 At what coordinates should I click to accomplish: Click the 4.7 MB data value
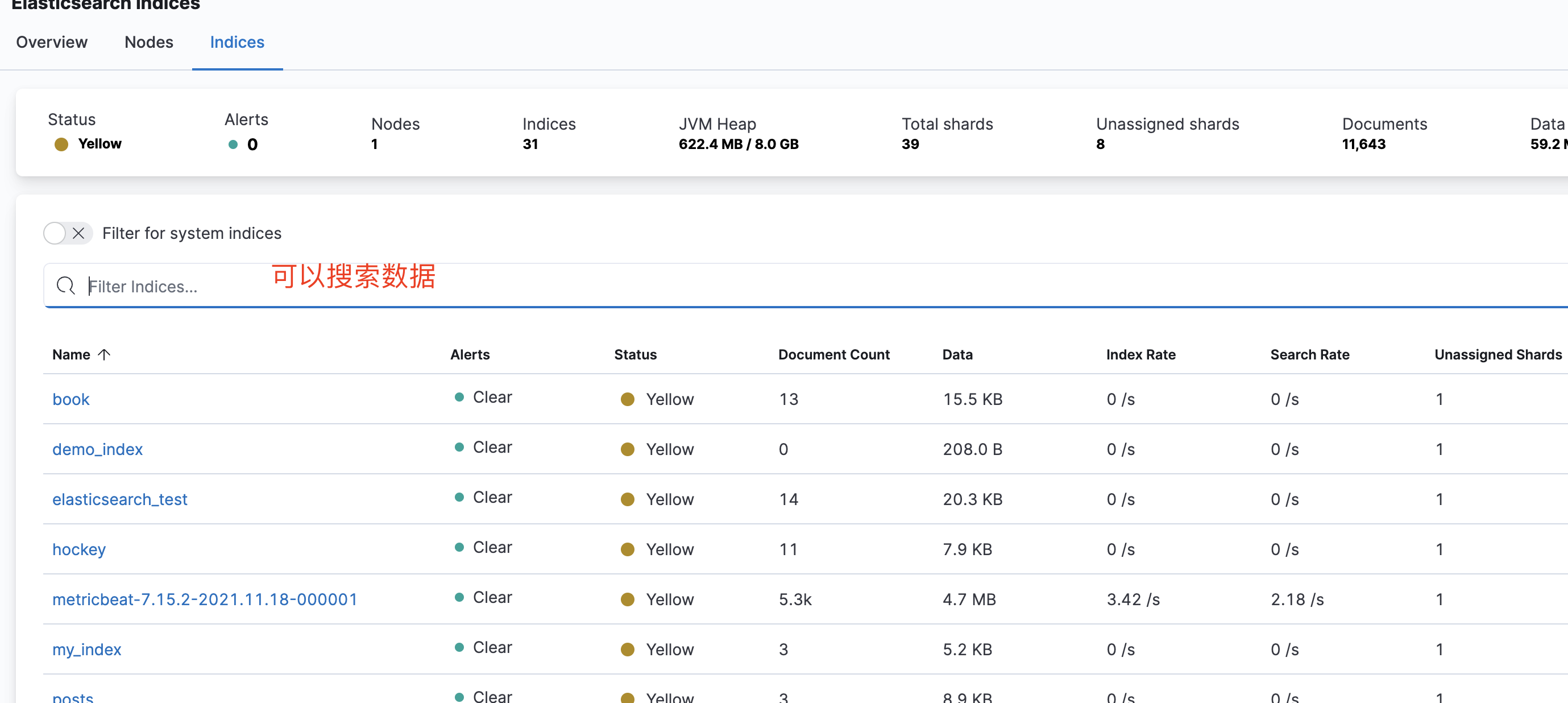969,599
